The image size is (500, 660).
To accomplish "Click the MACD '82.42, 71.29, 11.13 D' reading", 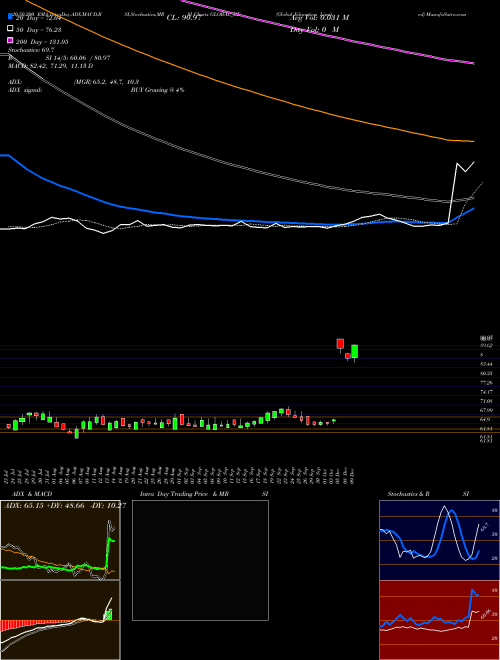I will point(51,66).
